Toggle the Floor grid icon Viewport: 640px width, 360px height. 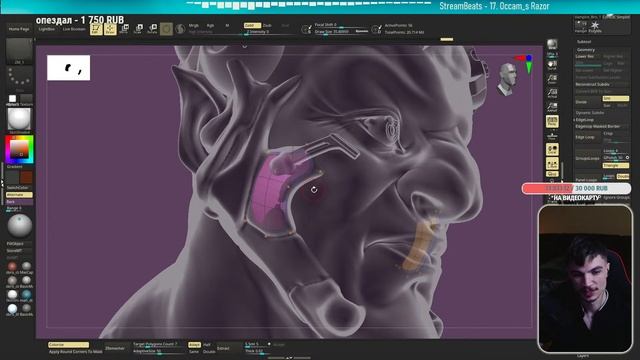(552, 135)
